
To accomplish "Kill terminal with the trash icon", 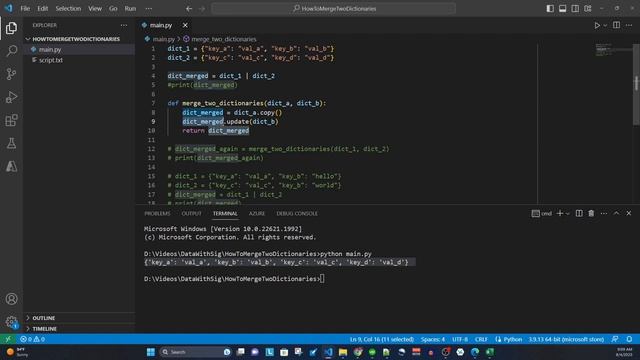I will coord(591,213).
